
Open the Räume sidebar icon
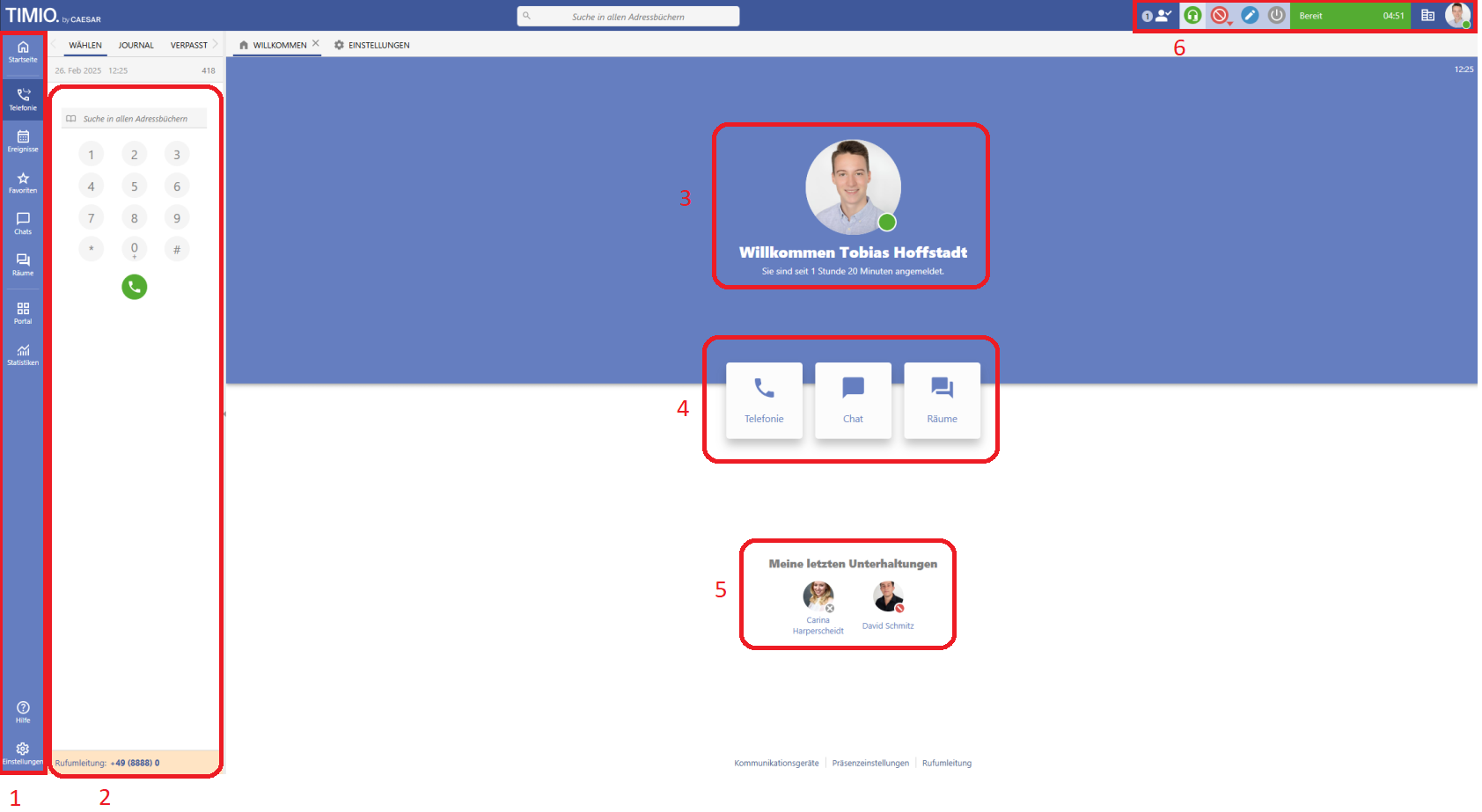pyautogui.click(x=23, y=265)
